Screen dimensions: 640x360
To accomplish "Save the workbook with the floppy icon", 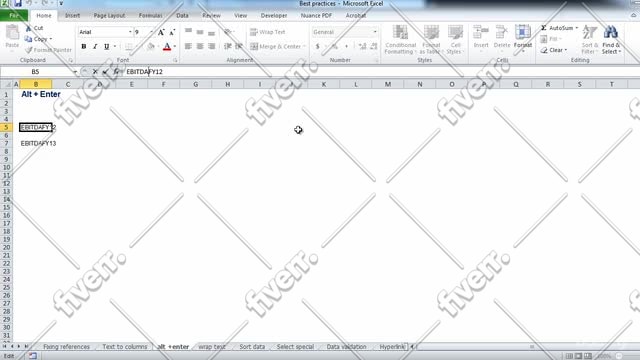I will 18,4.
